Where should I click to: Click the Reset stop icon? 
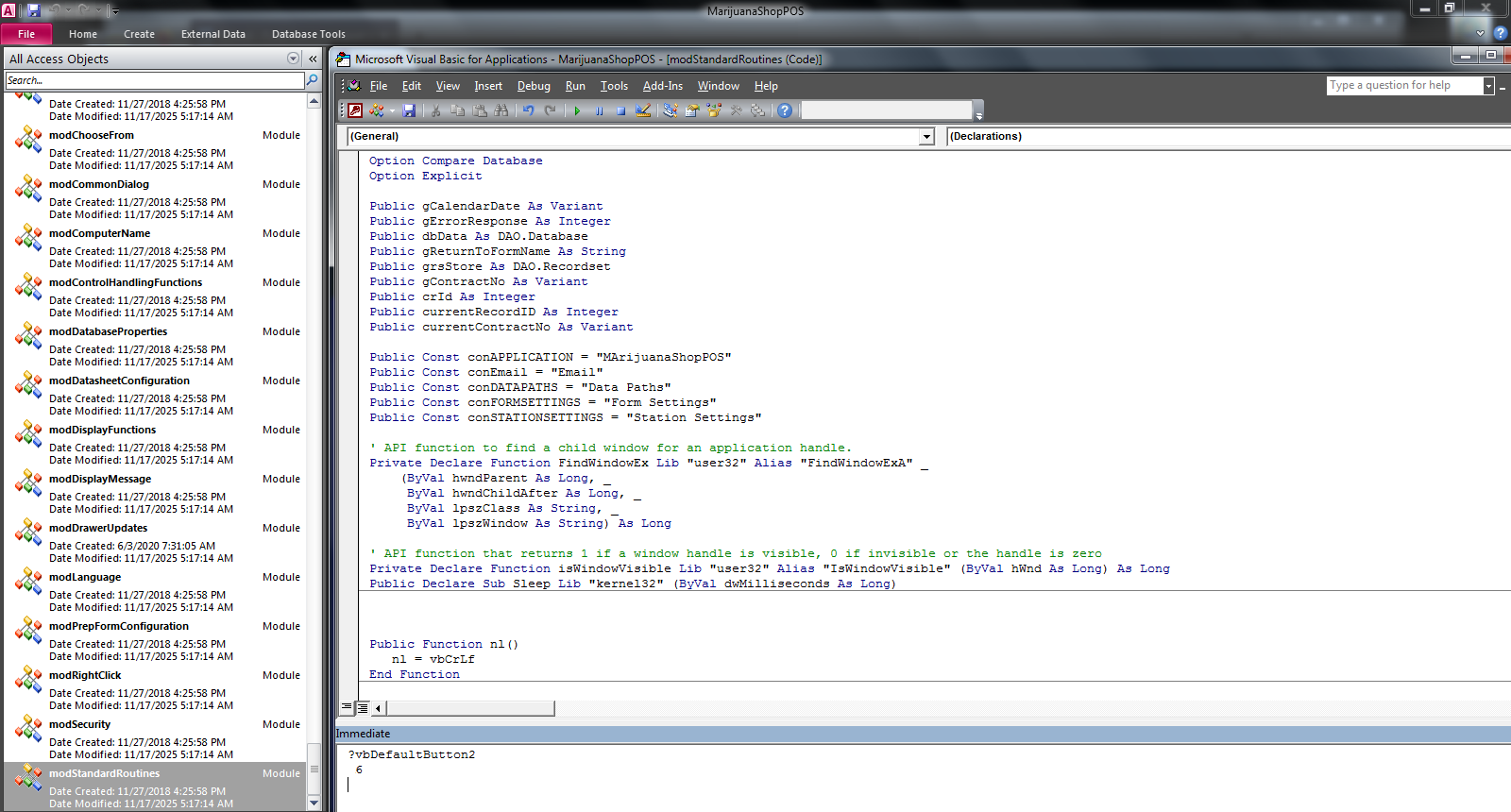tap(620, 110)
